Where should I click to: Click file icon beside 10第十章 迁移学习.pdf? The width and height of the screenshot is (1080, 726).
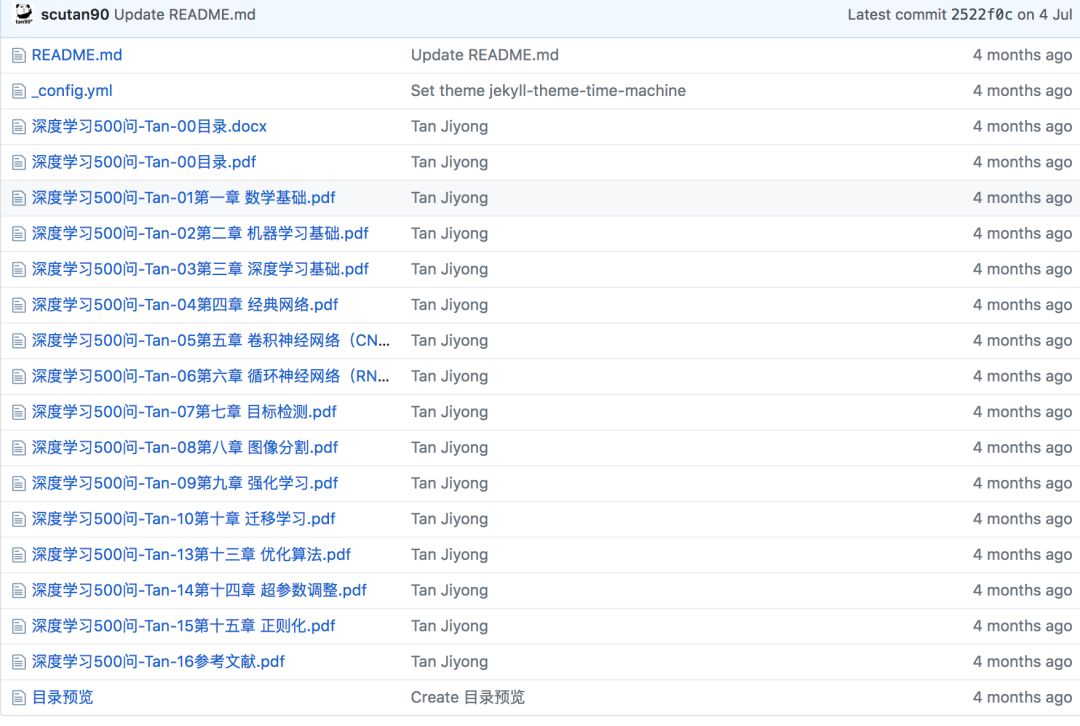click(19, 520)
